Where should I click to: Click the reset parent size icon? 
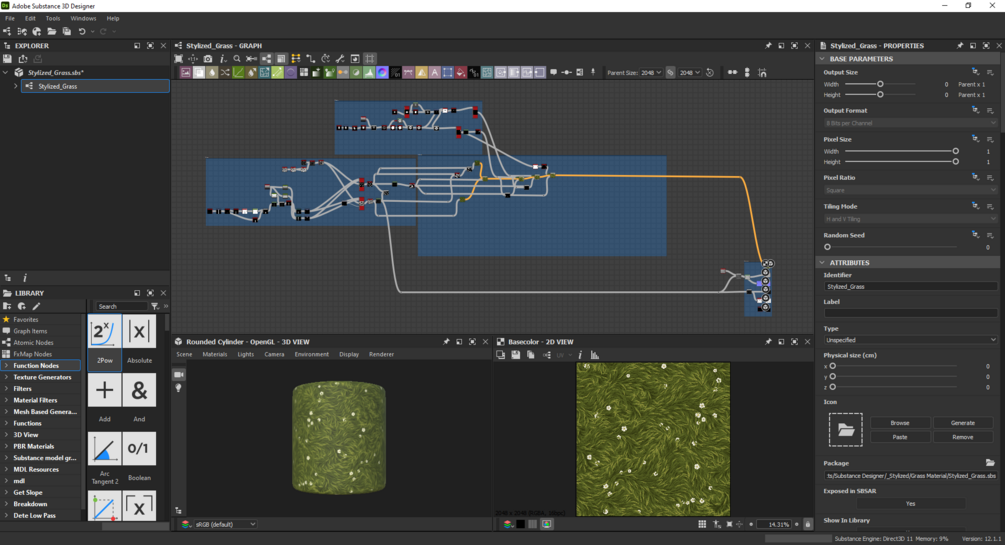pos(710,73)
